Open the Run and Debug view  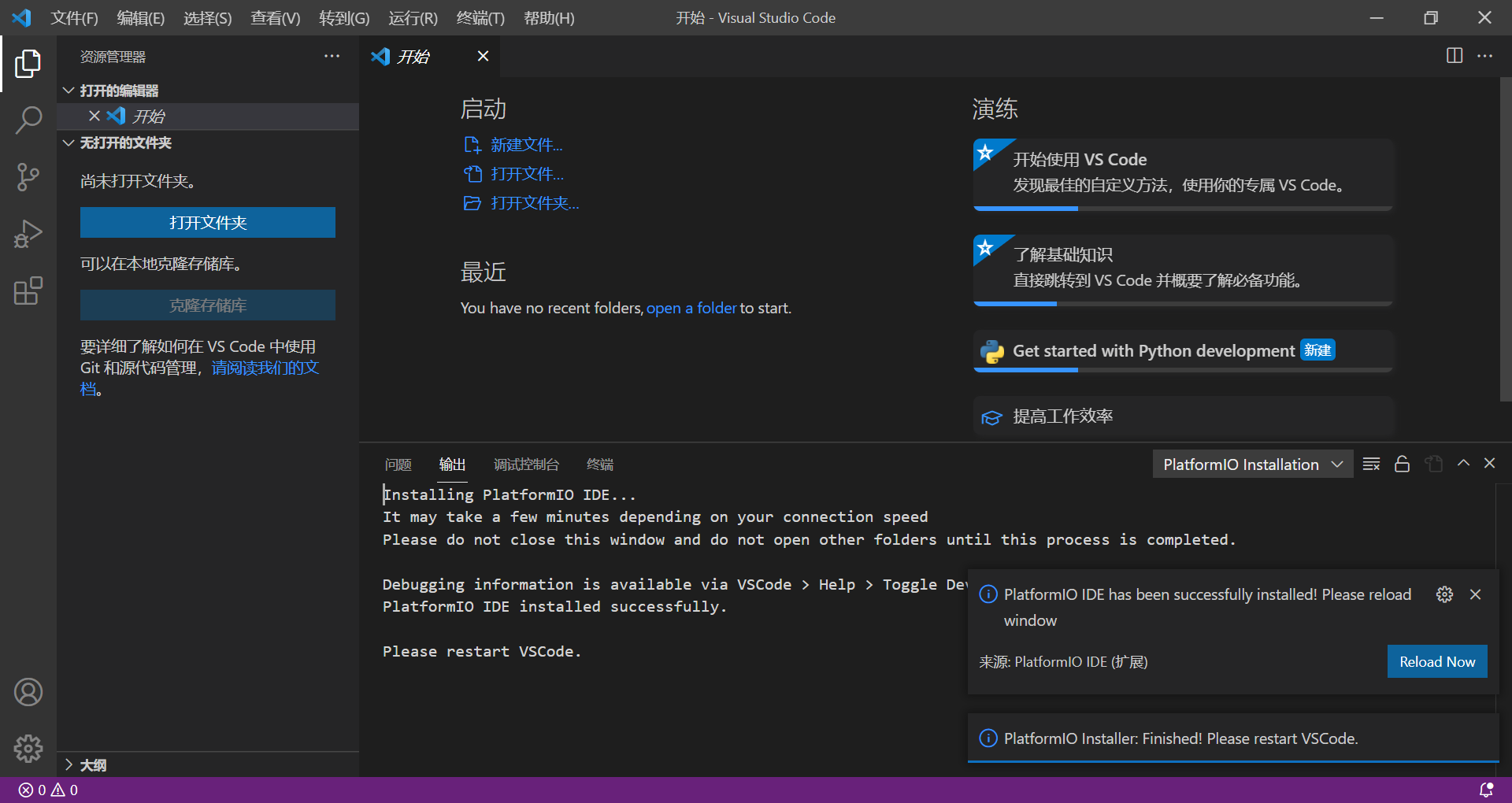coord(28,234)
